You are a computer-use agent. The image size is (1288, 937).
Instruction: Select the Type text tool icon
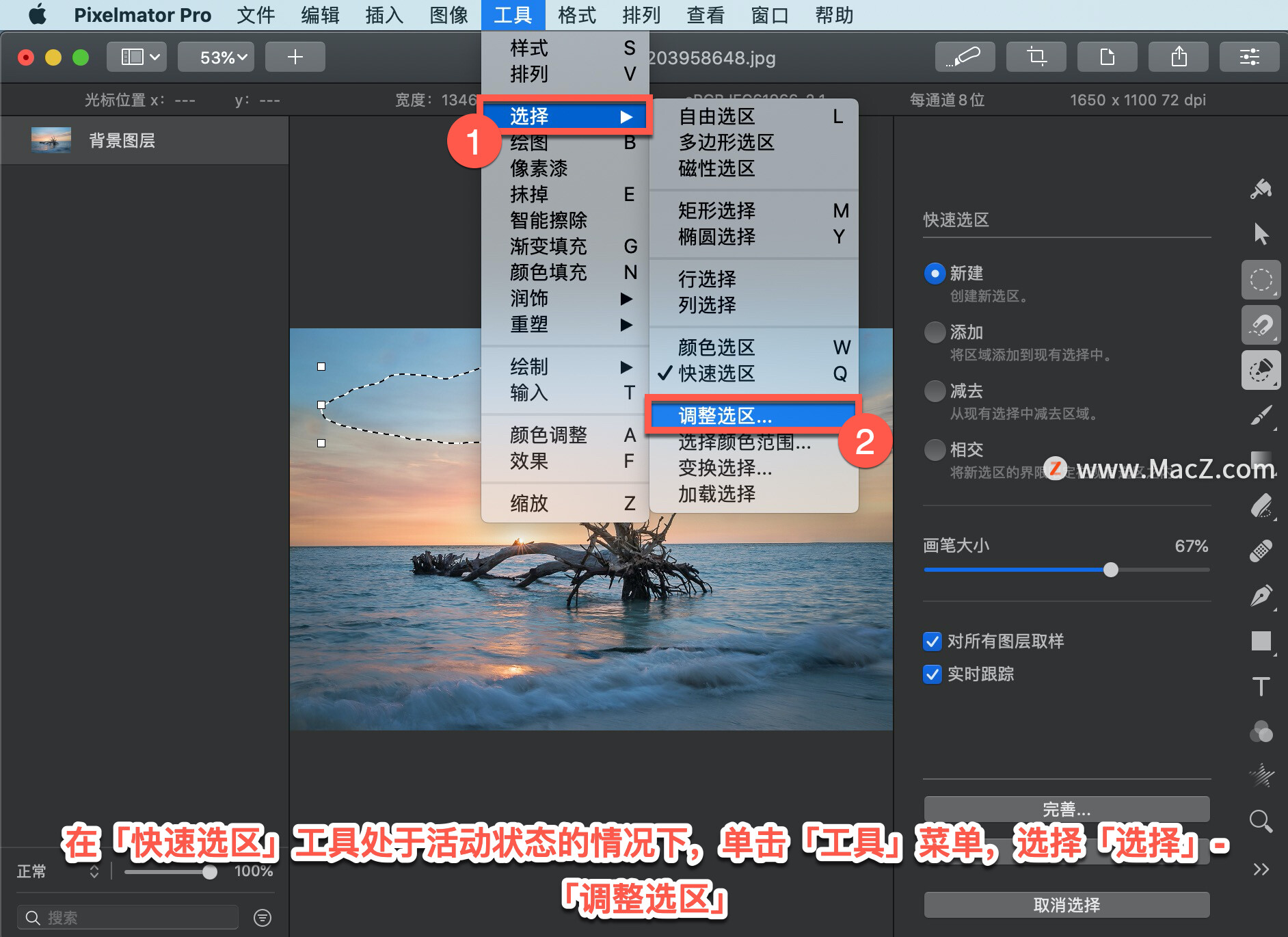[x=1261, y=687]
